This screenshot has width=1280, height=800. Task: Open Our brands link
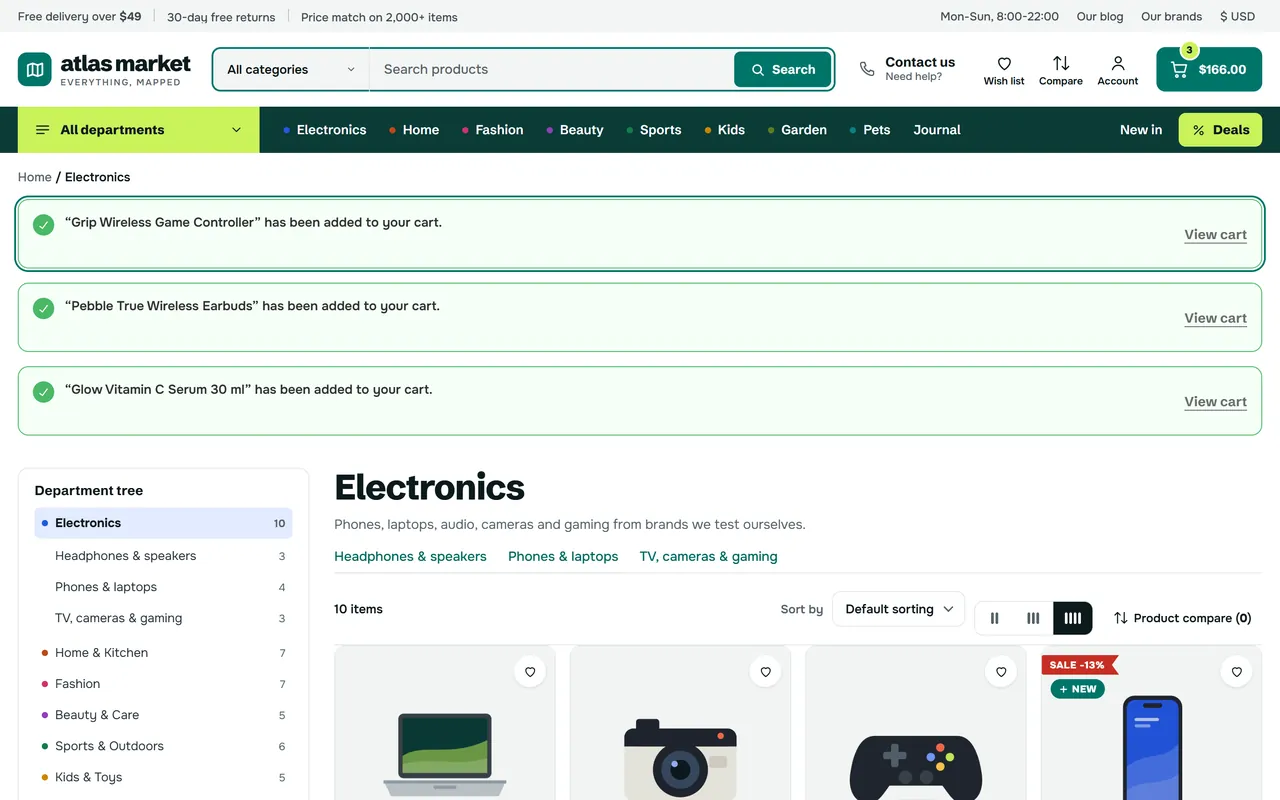(x=1172, y=16)
